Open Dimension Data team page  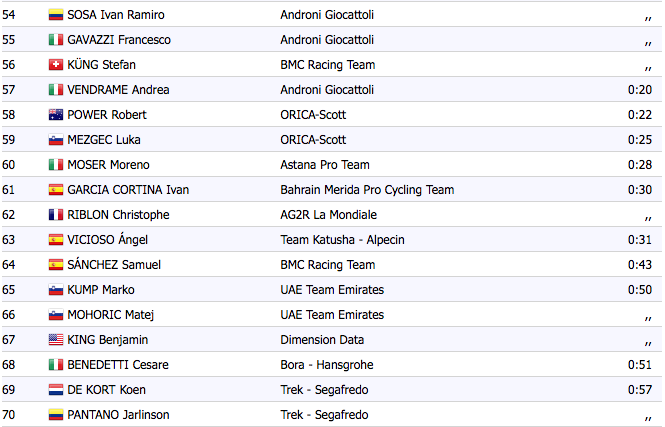(x=322, y=340)
